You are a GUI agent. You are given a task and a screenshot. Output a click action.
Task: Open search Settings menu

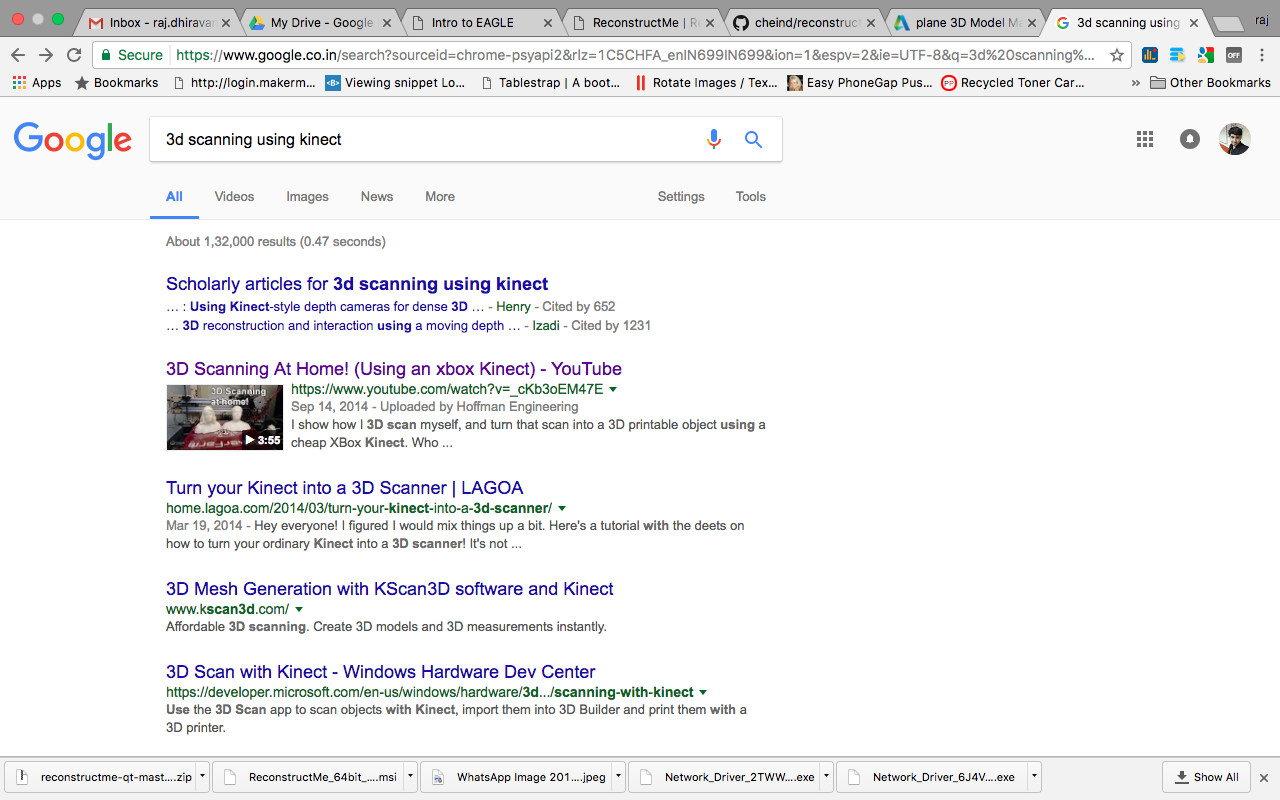681,197
